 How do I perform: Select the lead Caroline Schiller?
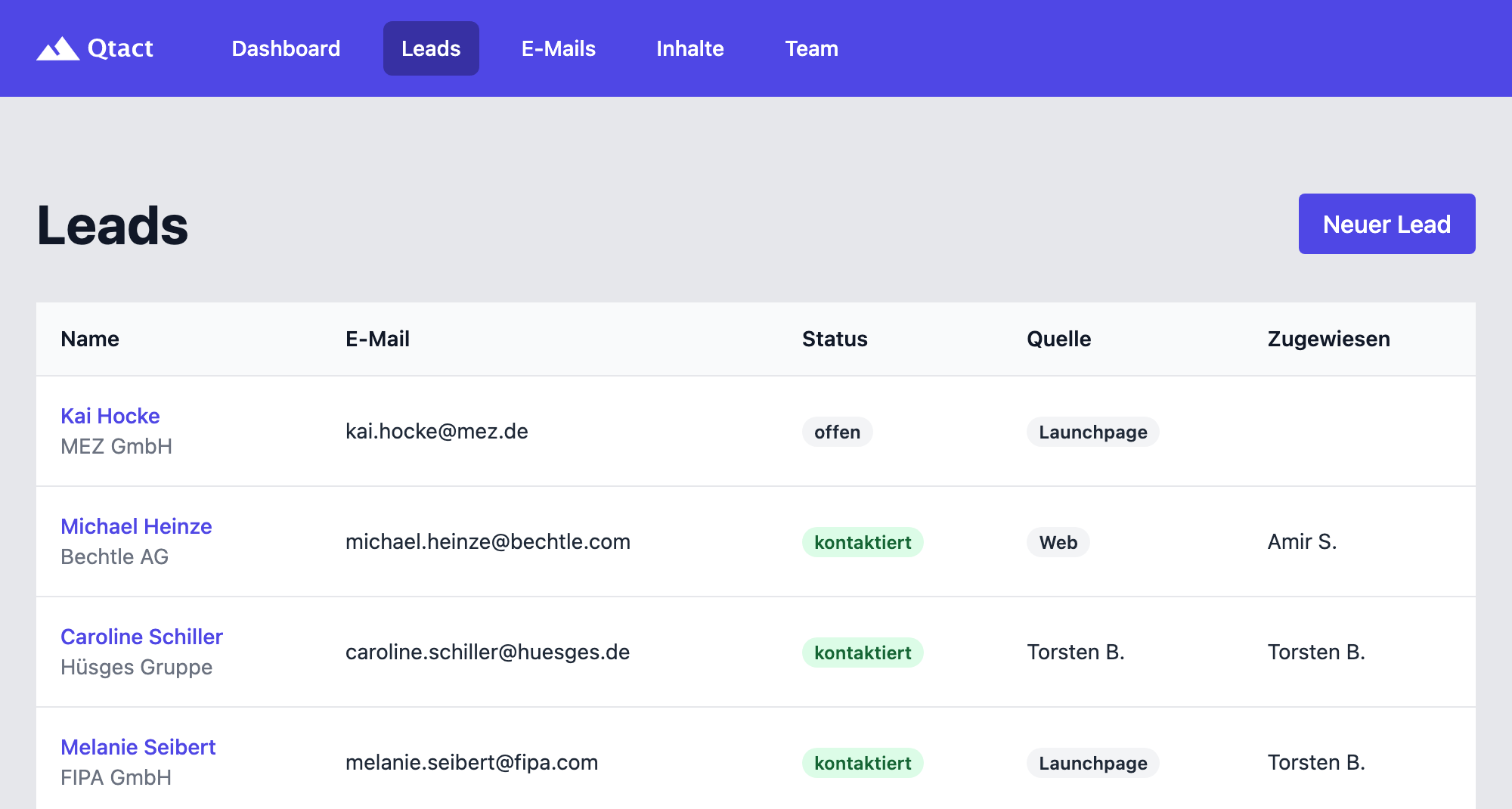[141, 637]
